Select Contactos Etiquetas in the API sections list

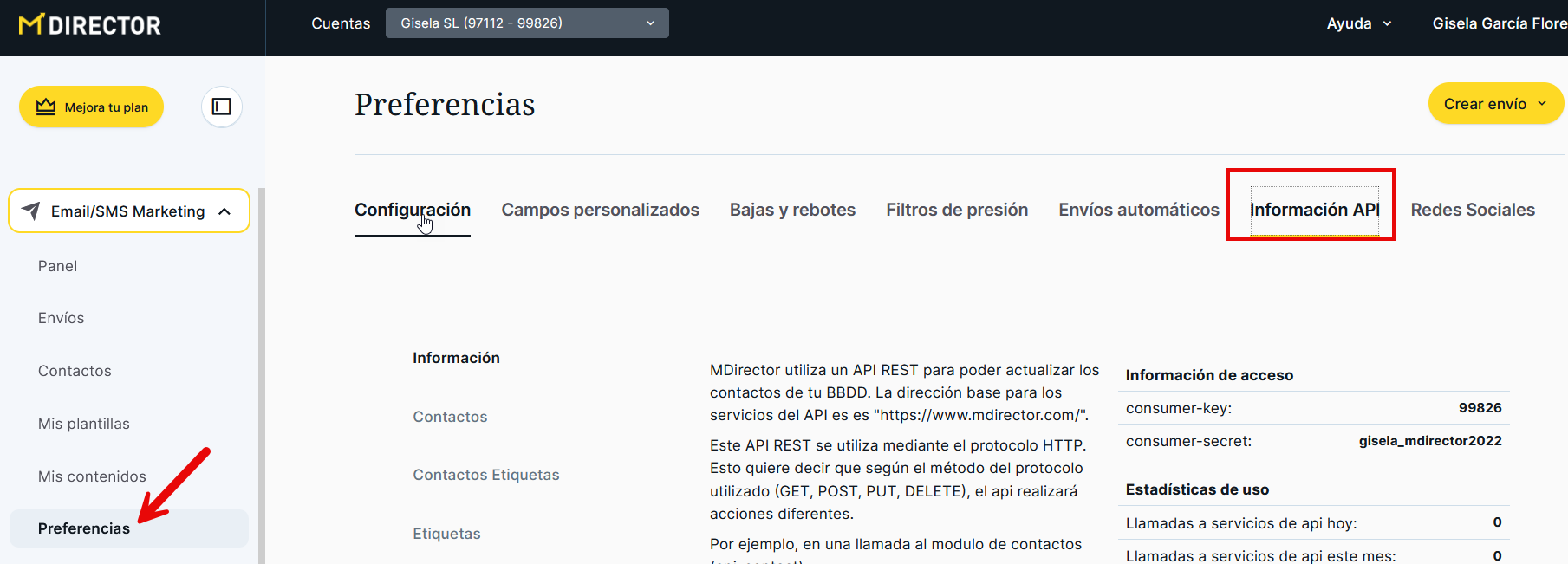click(x=485, y=475)
